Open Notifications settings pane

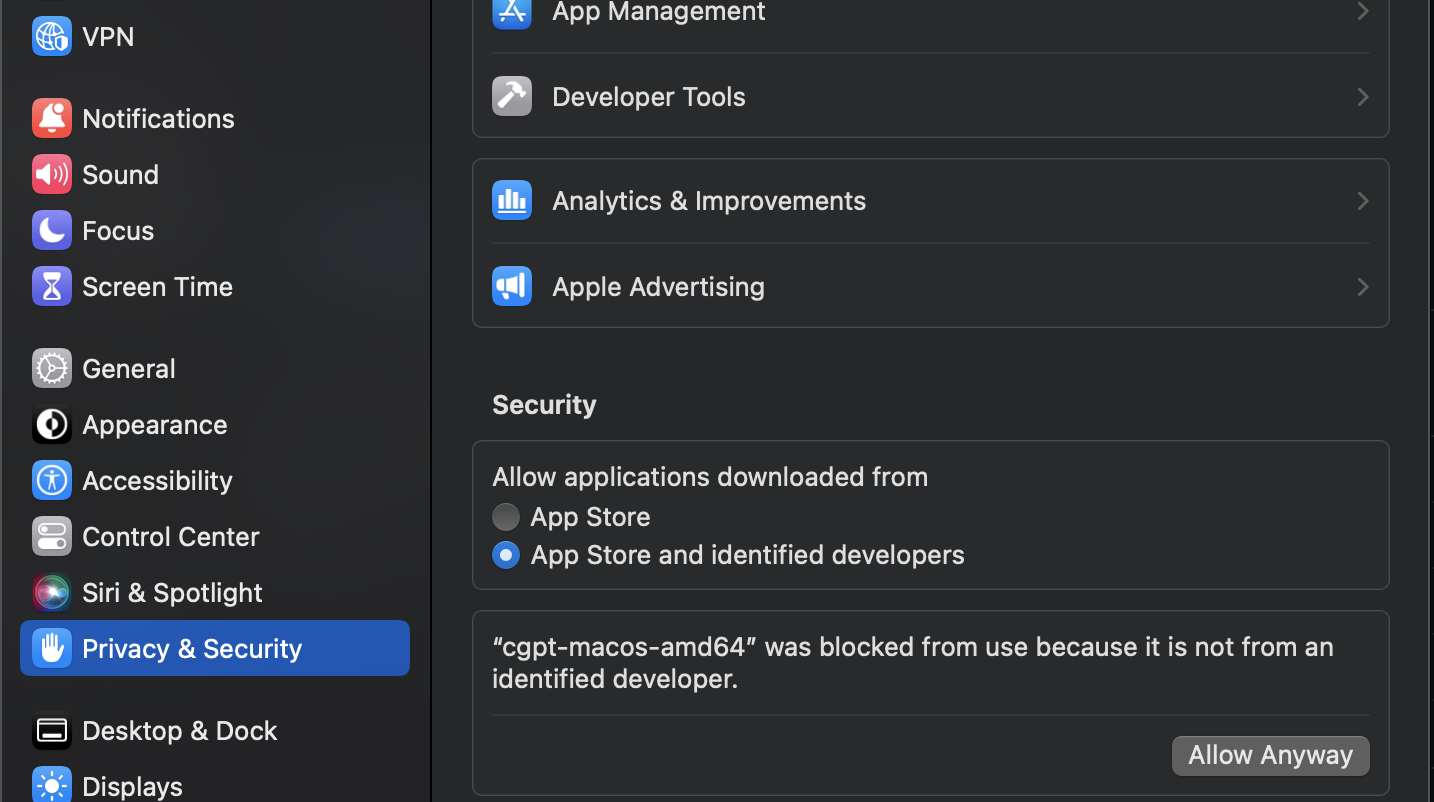(x=215, y=118)
